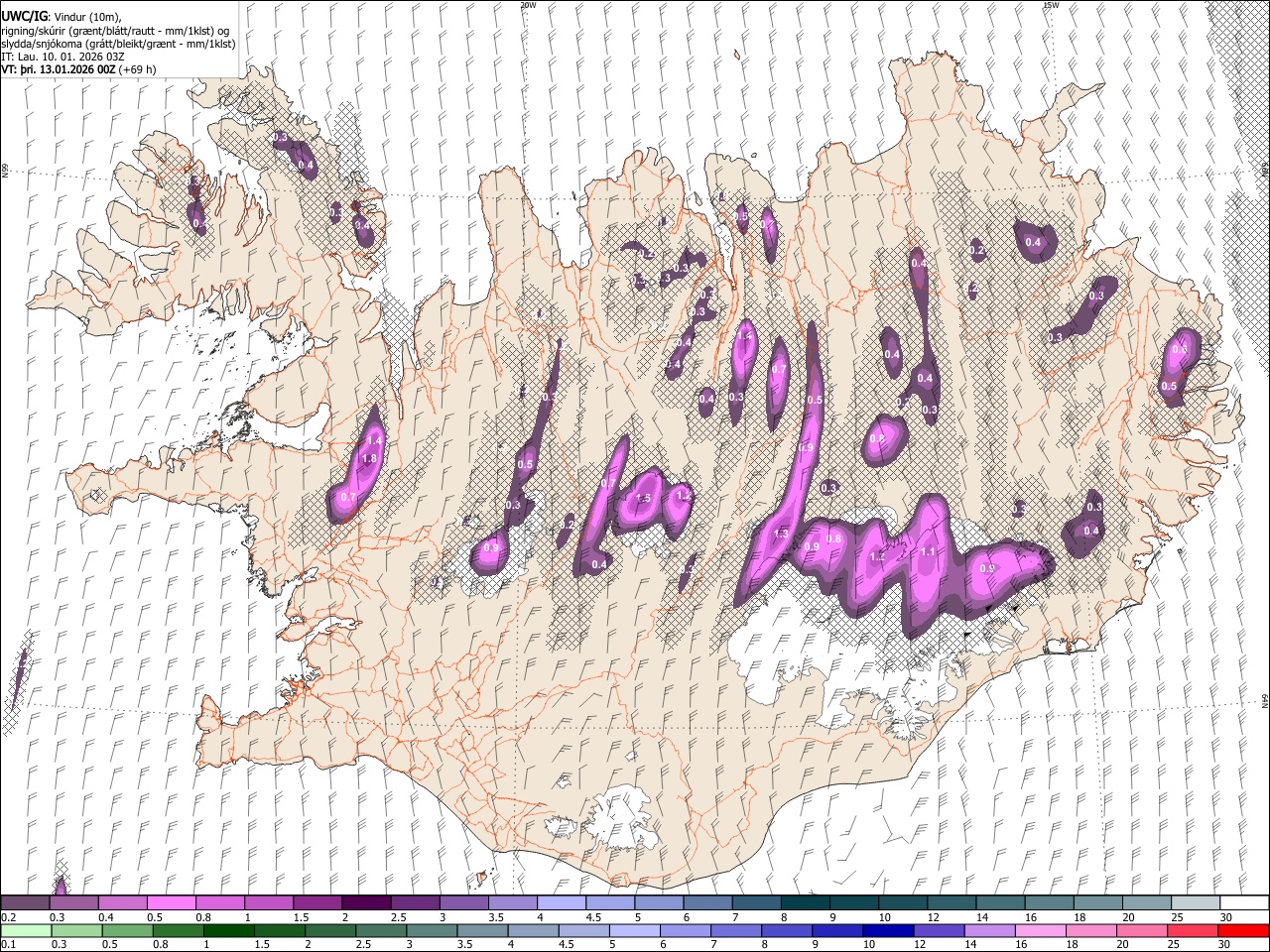Choose the rain legend swatch between 2.5 and 3
This screenshot has width=1270, height=952.
[382, 930]
